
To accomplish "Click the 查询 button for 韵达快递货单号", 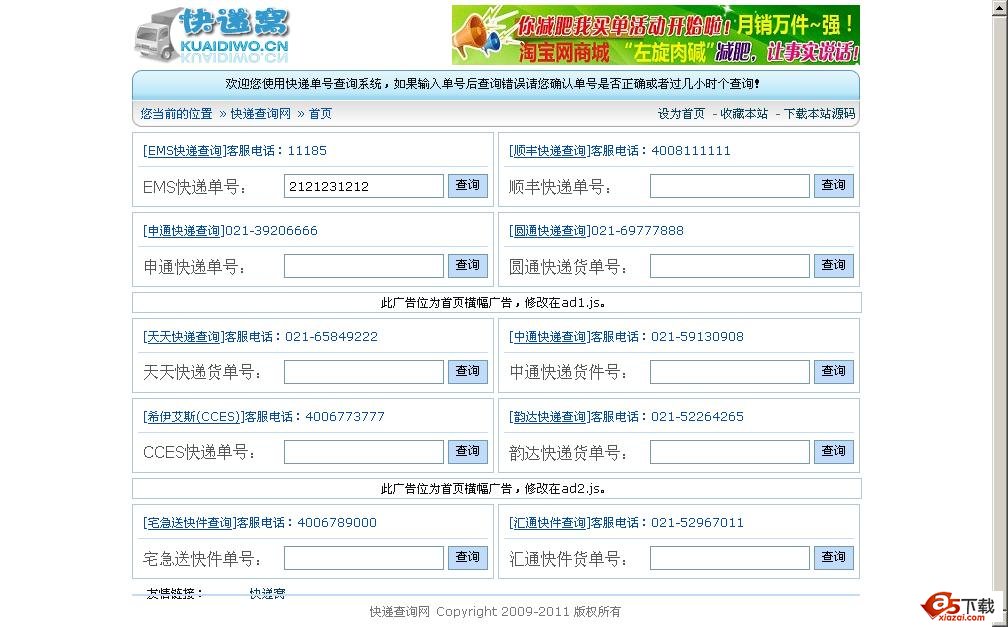I will pyautogui.click(x=833, y=451).
